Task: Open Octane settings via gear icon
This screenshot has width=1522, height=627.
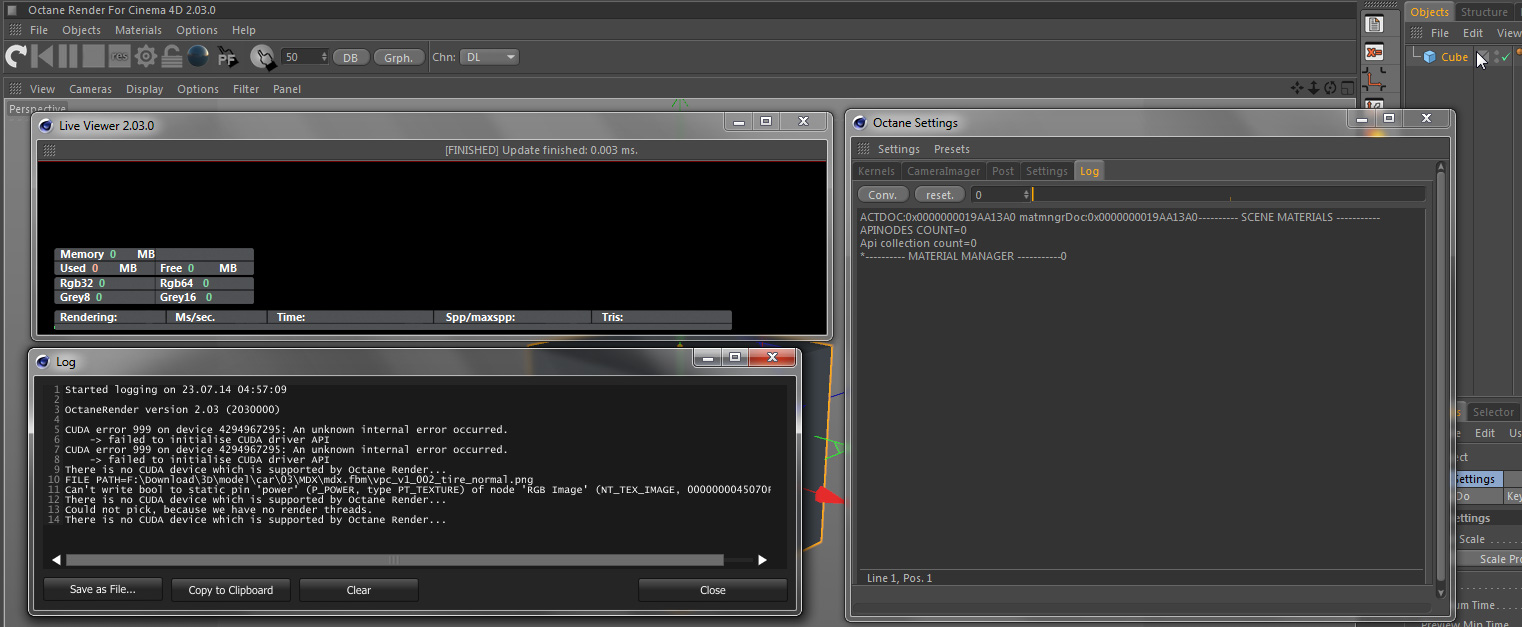Action: click(146, 56)
